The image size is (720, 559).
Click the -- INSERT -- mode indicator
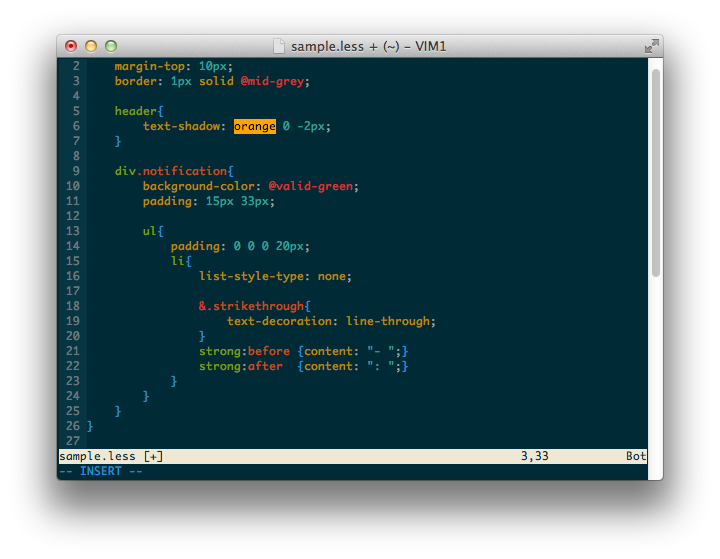pos(100,471)
